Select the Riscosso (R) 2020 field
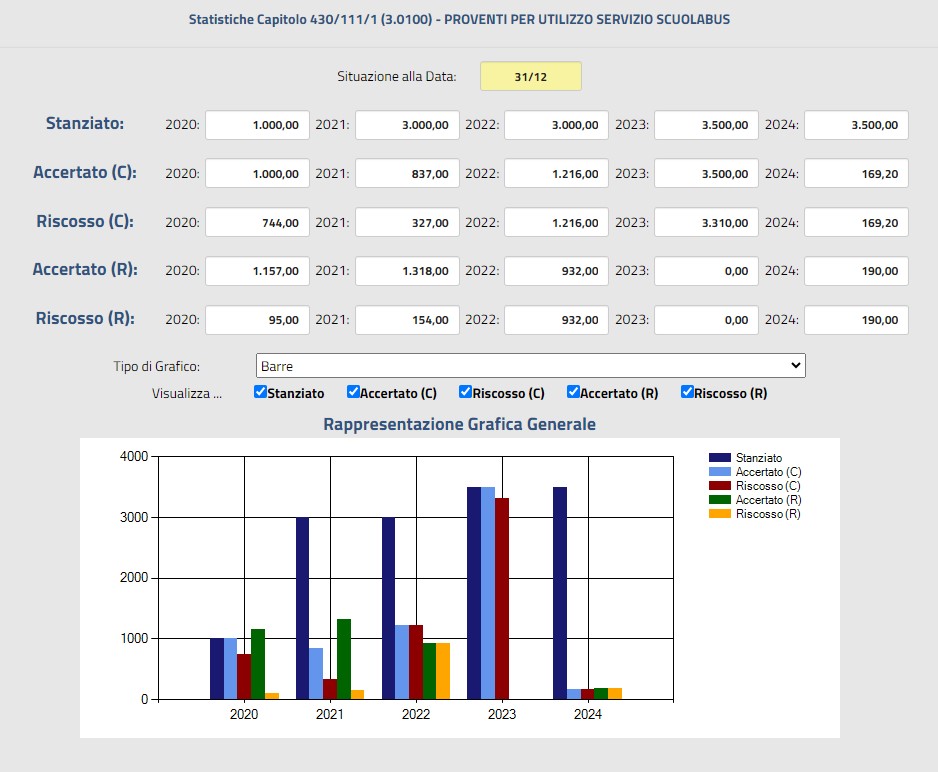 (x=257, y=320)
